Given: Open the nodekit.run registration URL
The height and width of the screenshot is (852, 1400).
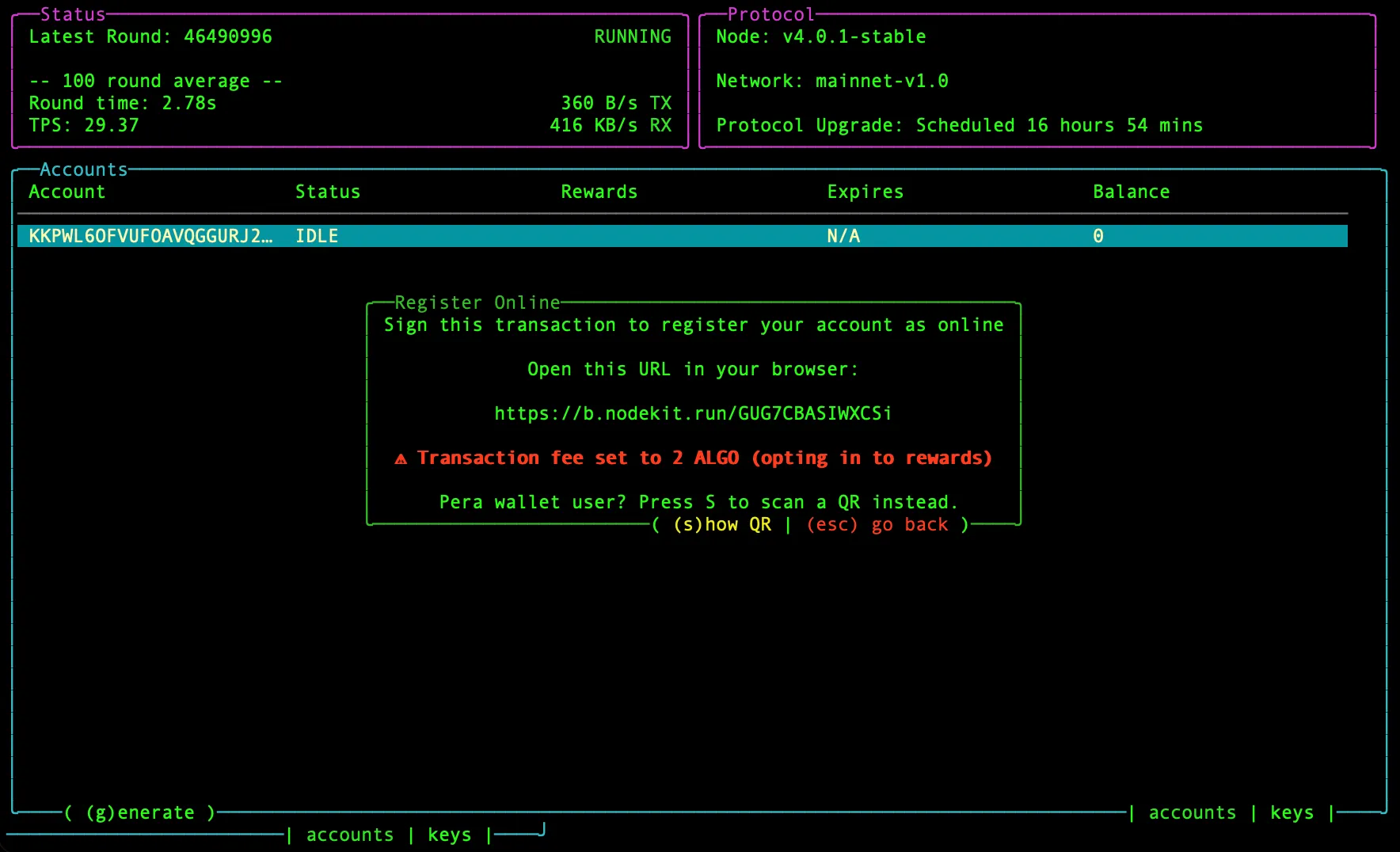Looking at the screenshot, I should [692, 413].
